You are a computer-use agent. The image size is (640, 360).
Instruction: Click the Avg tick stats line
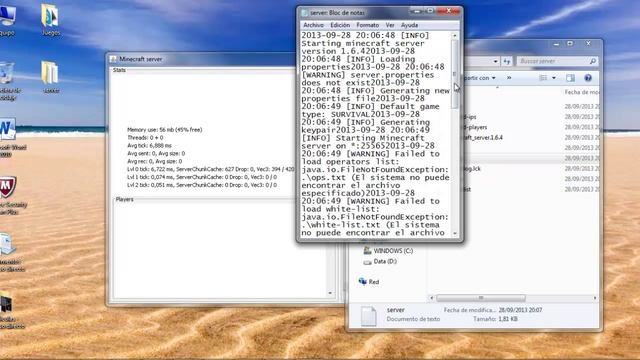(x=149, y=145)
